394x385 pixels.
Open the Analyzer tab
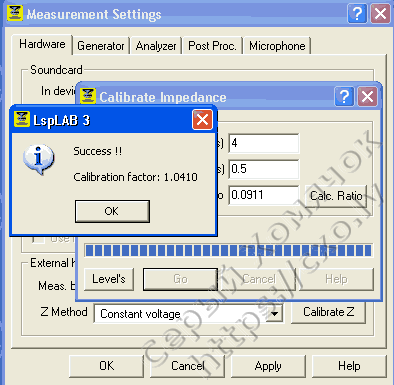pos(156,46)
